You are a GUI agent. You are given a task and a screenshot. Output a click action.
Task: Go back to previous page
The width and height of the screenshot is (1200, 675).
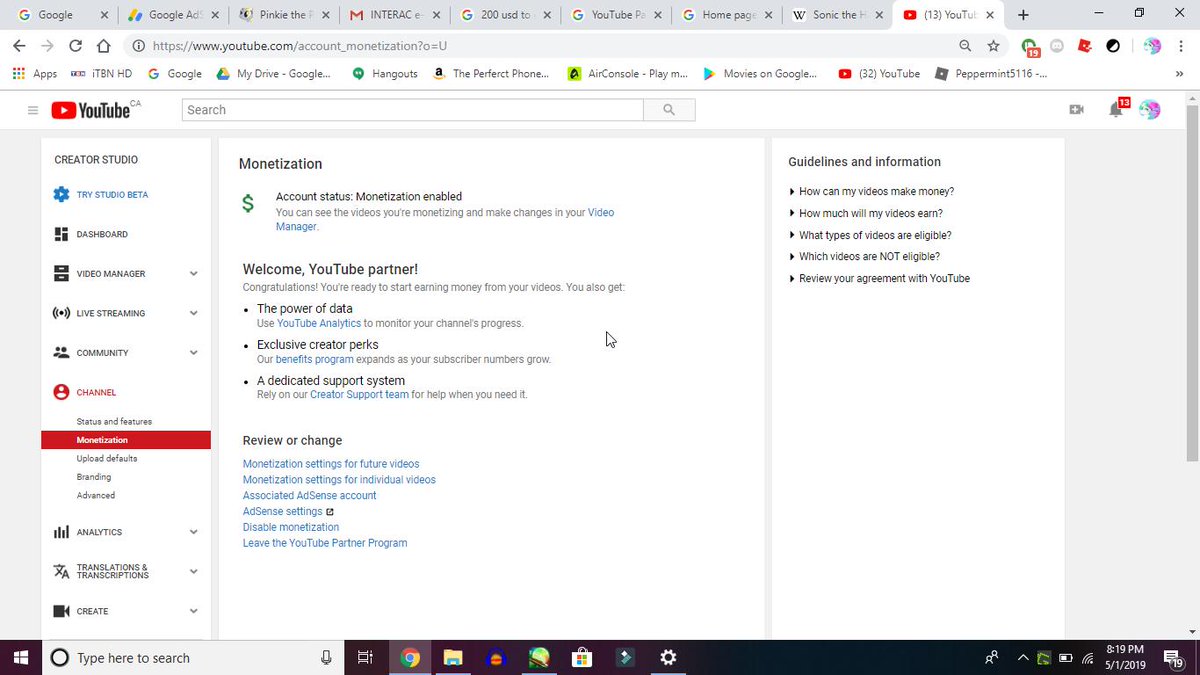19,46
